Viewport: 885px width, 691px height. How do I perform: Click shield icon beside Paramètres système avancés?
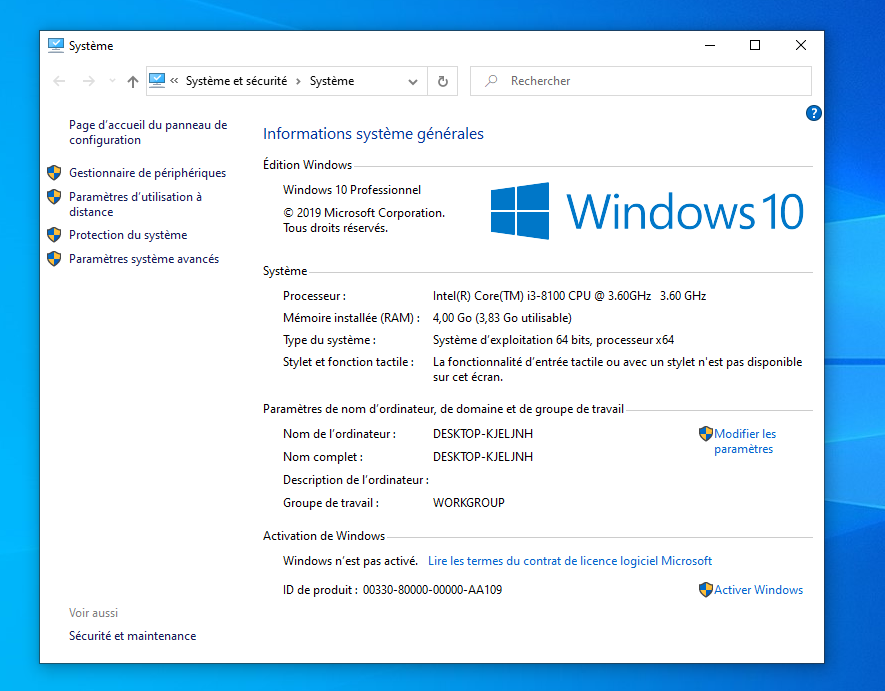[x=54, y=259]
